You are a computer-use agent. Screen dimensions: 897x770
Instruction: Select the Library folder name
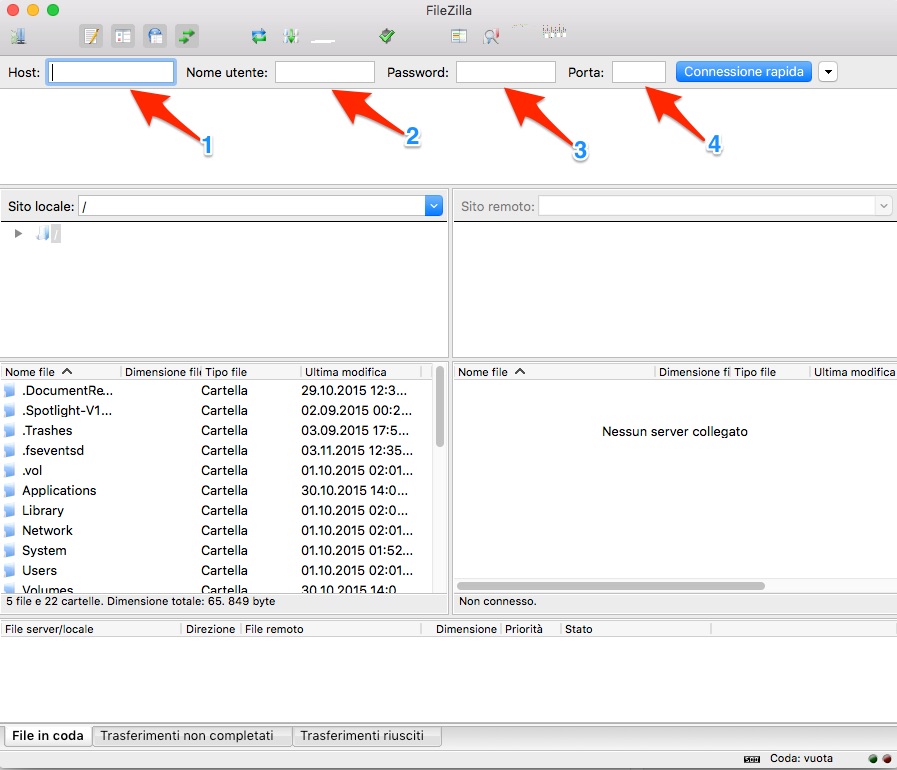43,511
